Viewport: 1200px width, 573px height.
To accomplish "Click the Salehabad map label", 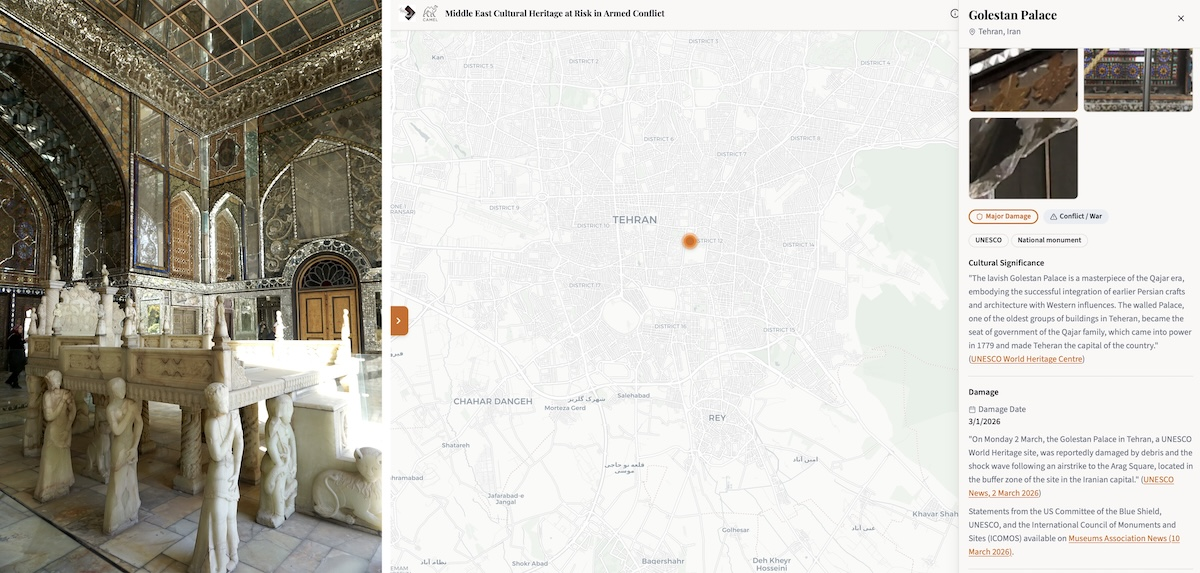I will (x=634, y=395).
